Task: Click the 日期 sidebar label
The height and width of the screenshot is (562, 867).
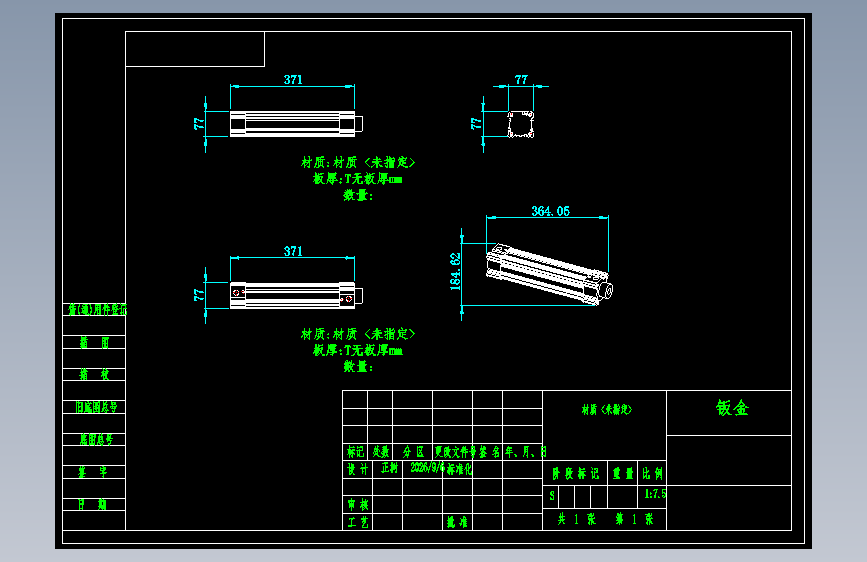Action: pos(92,504)
